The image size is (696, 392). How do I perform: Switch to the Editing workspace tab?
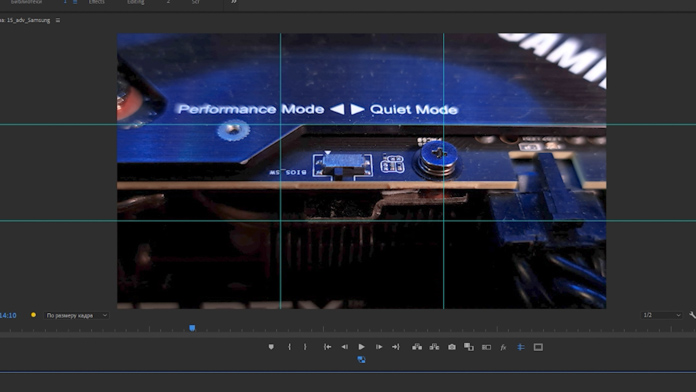(136, 2)
